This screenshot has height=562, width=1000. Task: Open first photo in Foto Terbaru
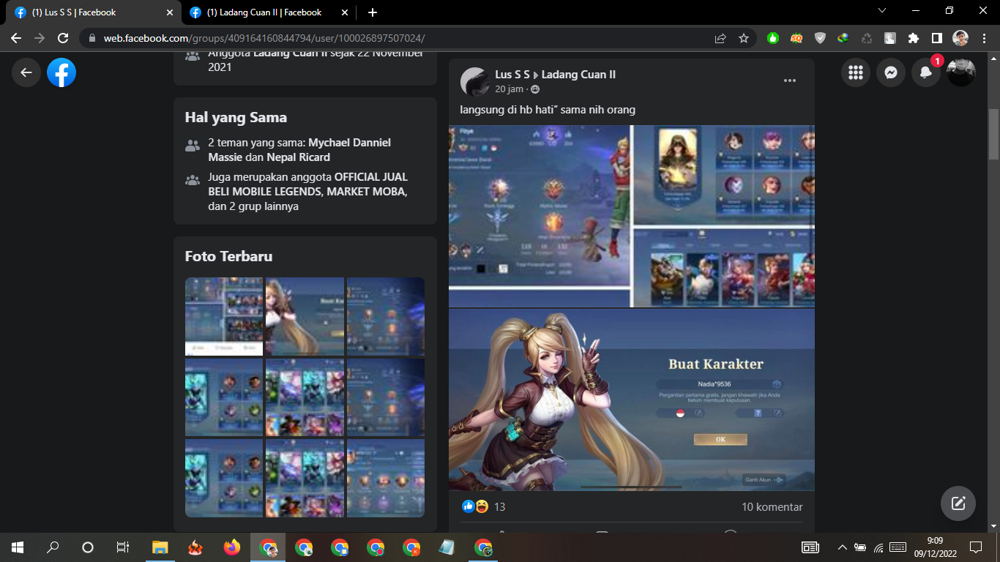[x=224, y=316]
